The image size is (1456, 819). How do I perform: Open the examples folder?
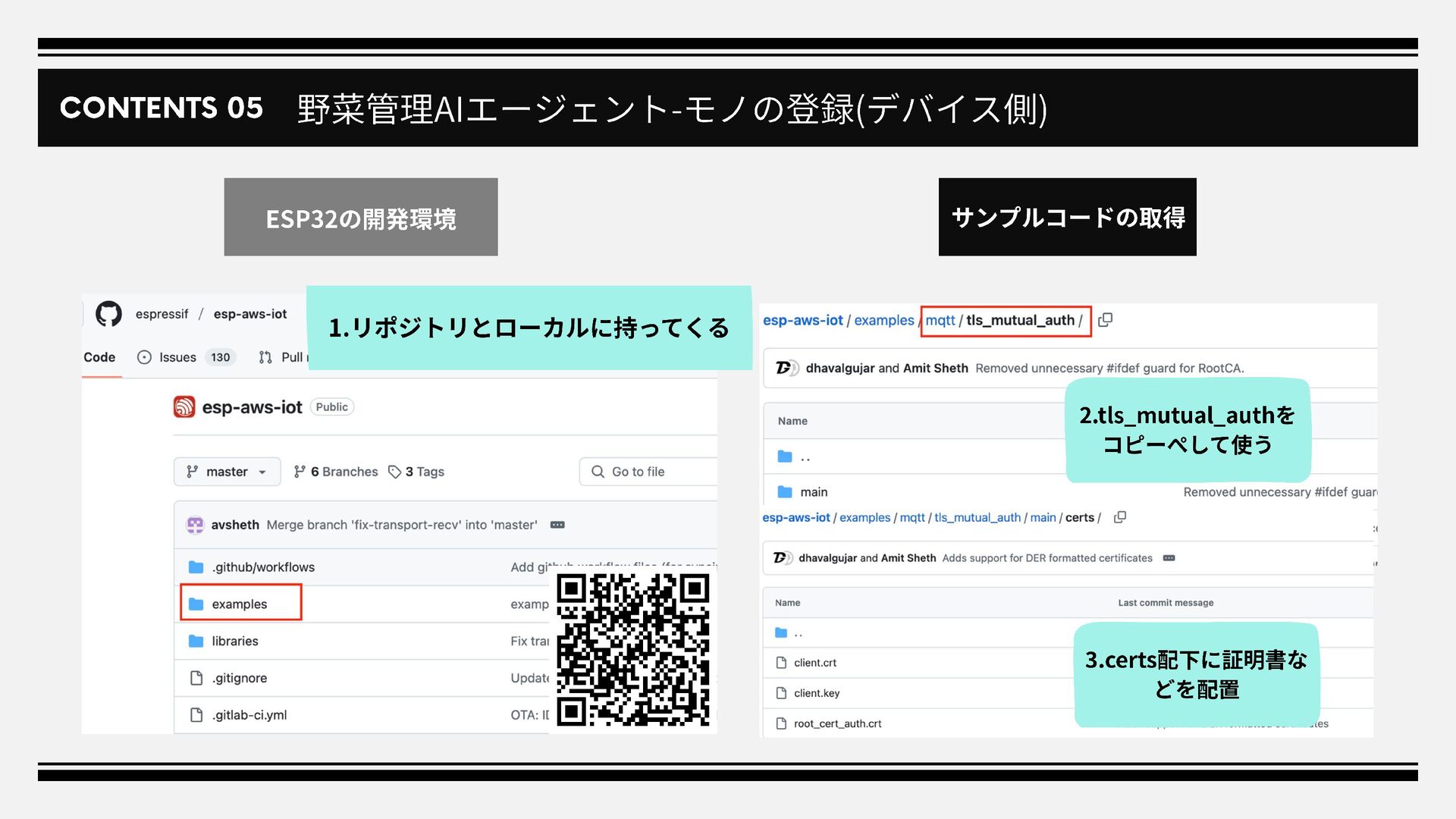[240, 604]
